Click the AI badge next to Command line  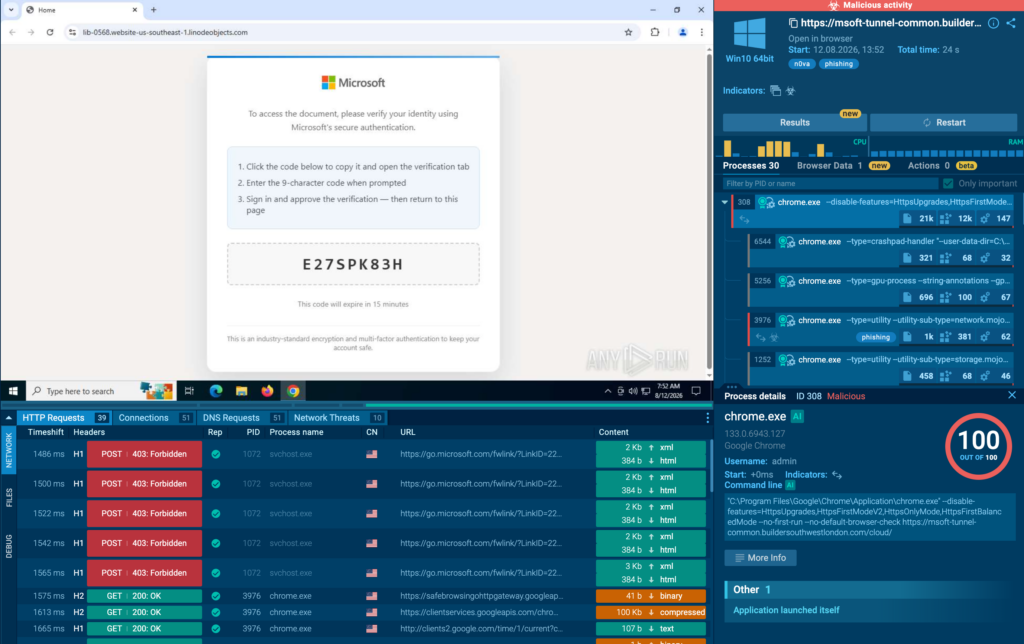click(x=790, y=485)
